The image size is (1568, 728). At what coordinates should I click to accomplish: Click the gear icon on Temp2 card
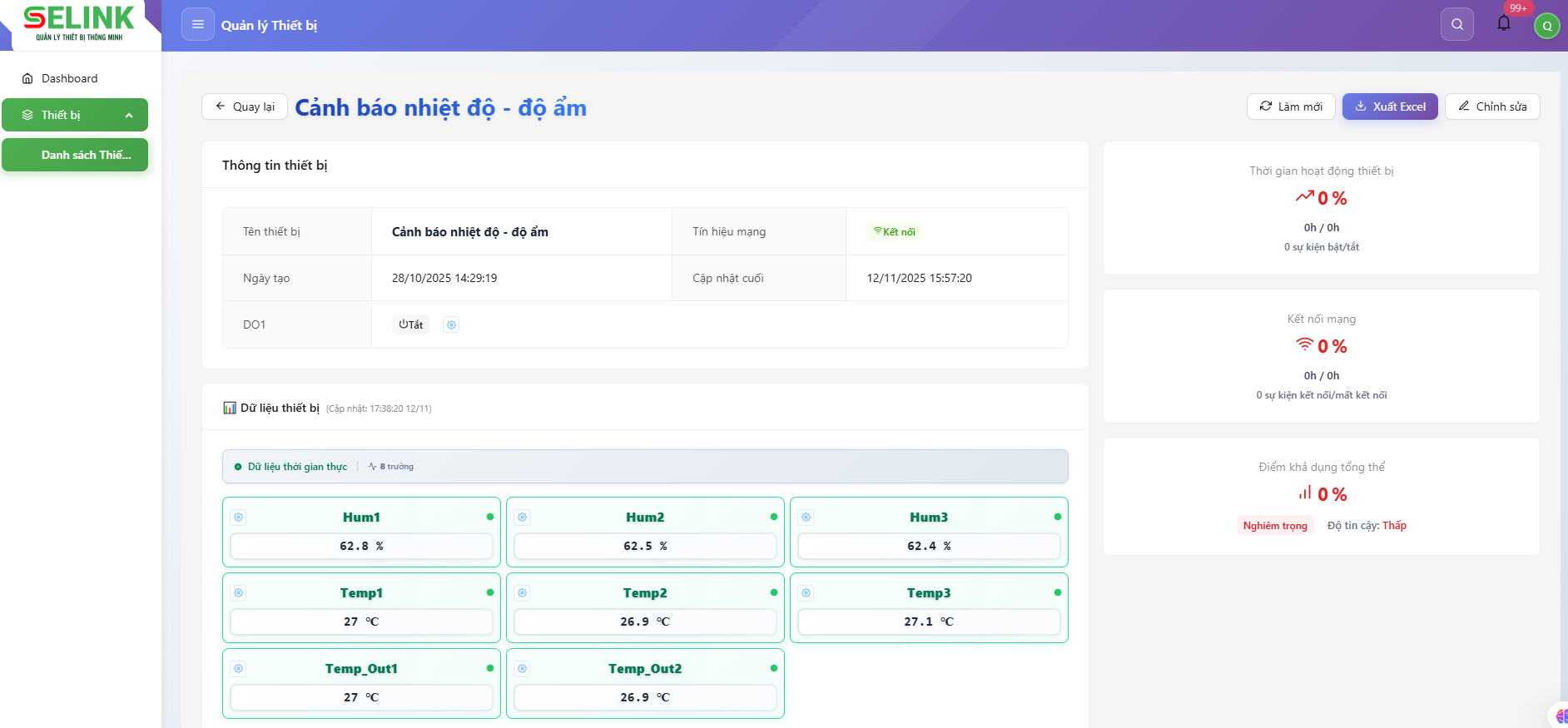pos(523,593)
